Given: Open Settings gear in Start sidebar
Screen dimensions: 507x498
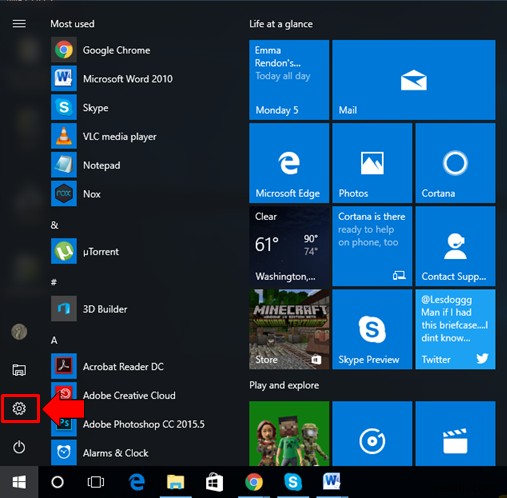Looking at the screenshot, I should pos(19,408).
